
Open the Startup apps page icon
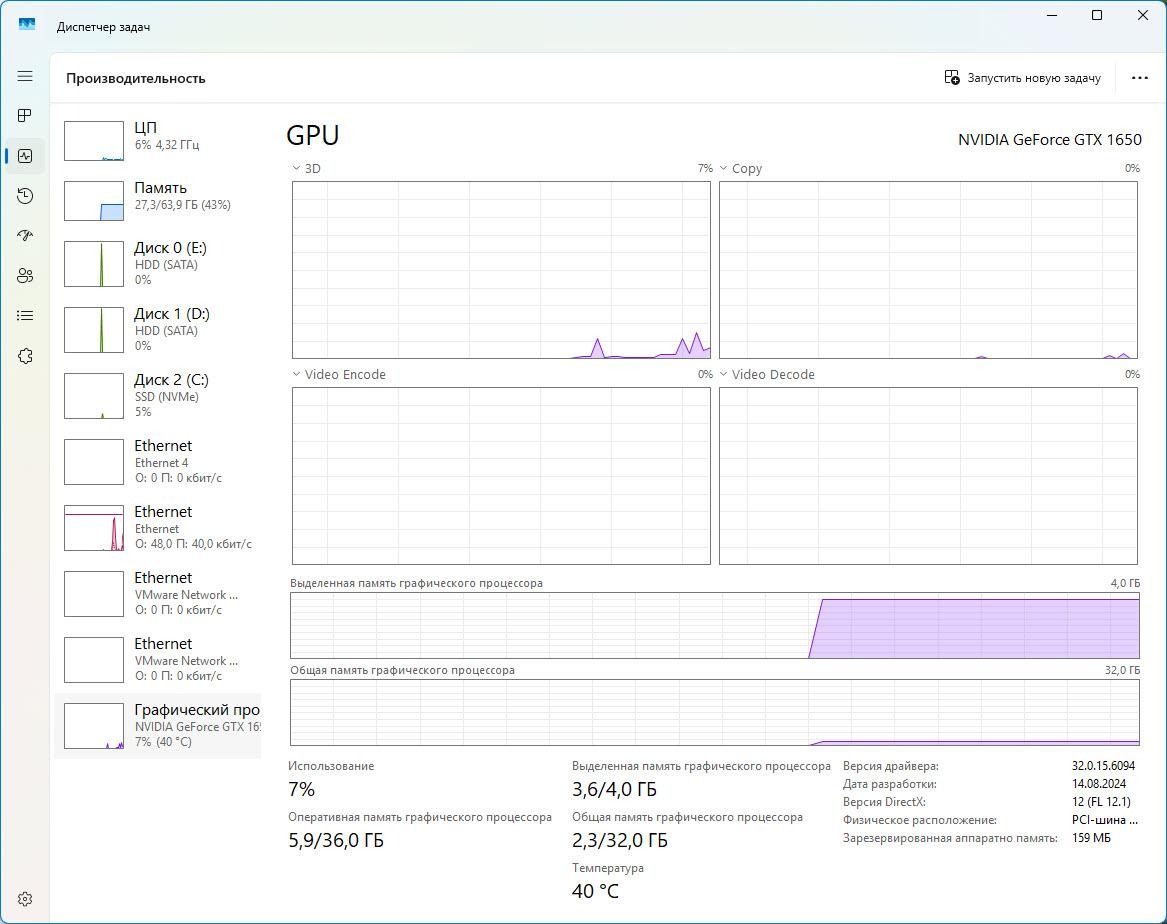click(x=25, y=235)
